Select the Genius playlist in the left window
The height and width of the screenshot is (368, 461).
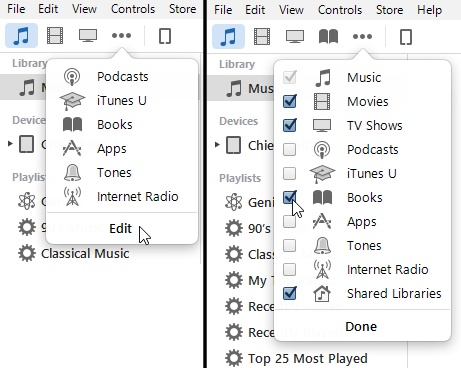pyautogui.click(x=33, y=201)
